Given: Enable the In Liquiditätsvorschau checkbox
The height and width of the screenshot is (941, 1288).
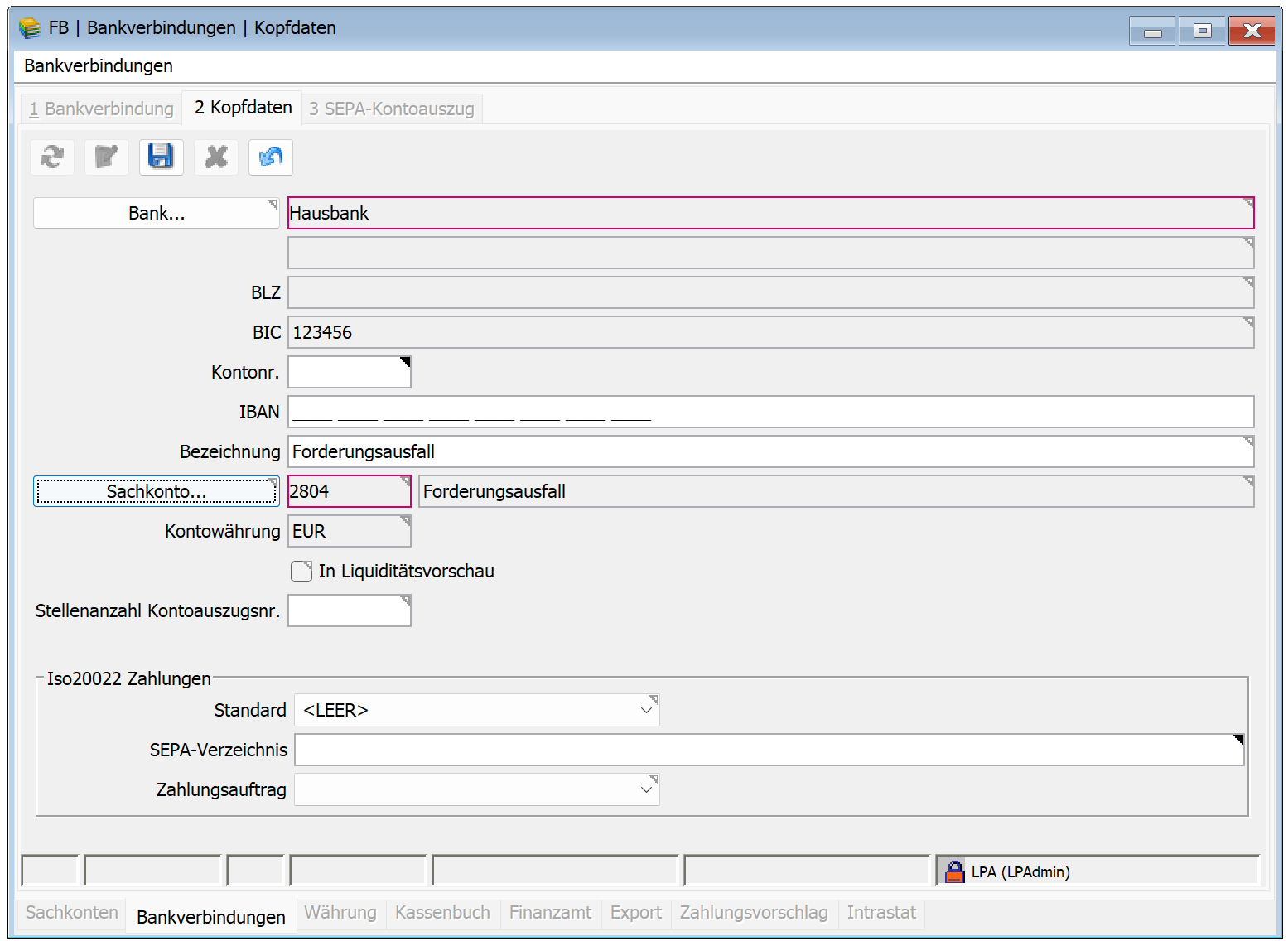Looking at the screenshot, I should tap(301, 572).
